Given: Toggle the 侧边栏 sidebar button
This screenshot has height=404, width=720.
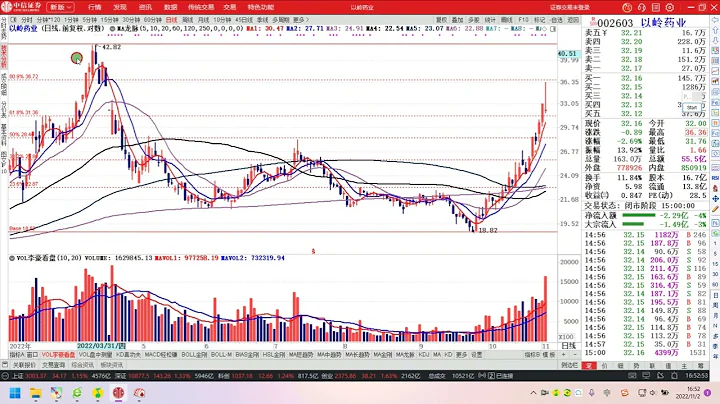Looking at the screenshot, I should pos(569,365).
